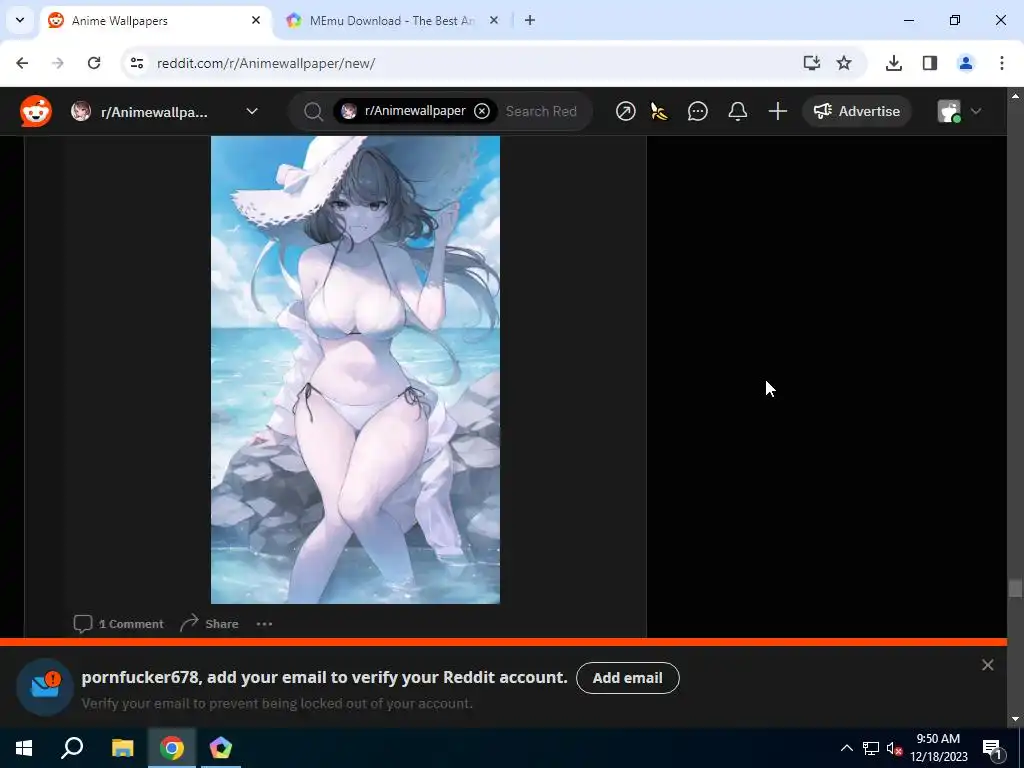The width and height of the screenshot is (1024, 768).
Task: Open a new browser tab
Action: (530, 20)
